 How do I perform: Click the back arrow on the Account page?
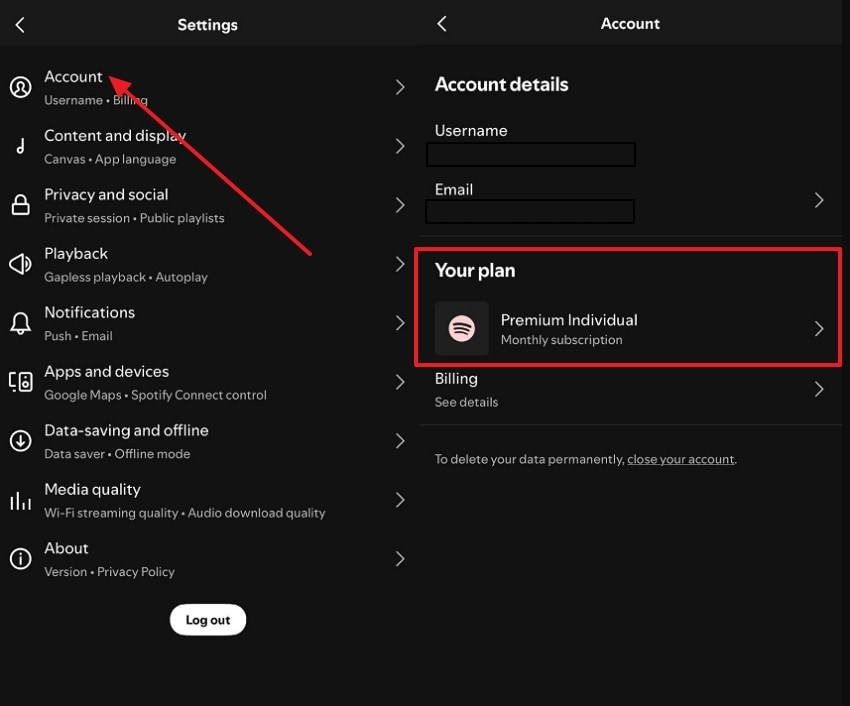tap(441, 23)
